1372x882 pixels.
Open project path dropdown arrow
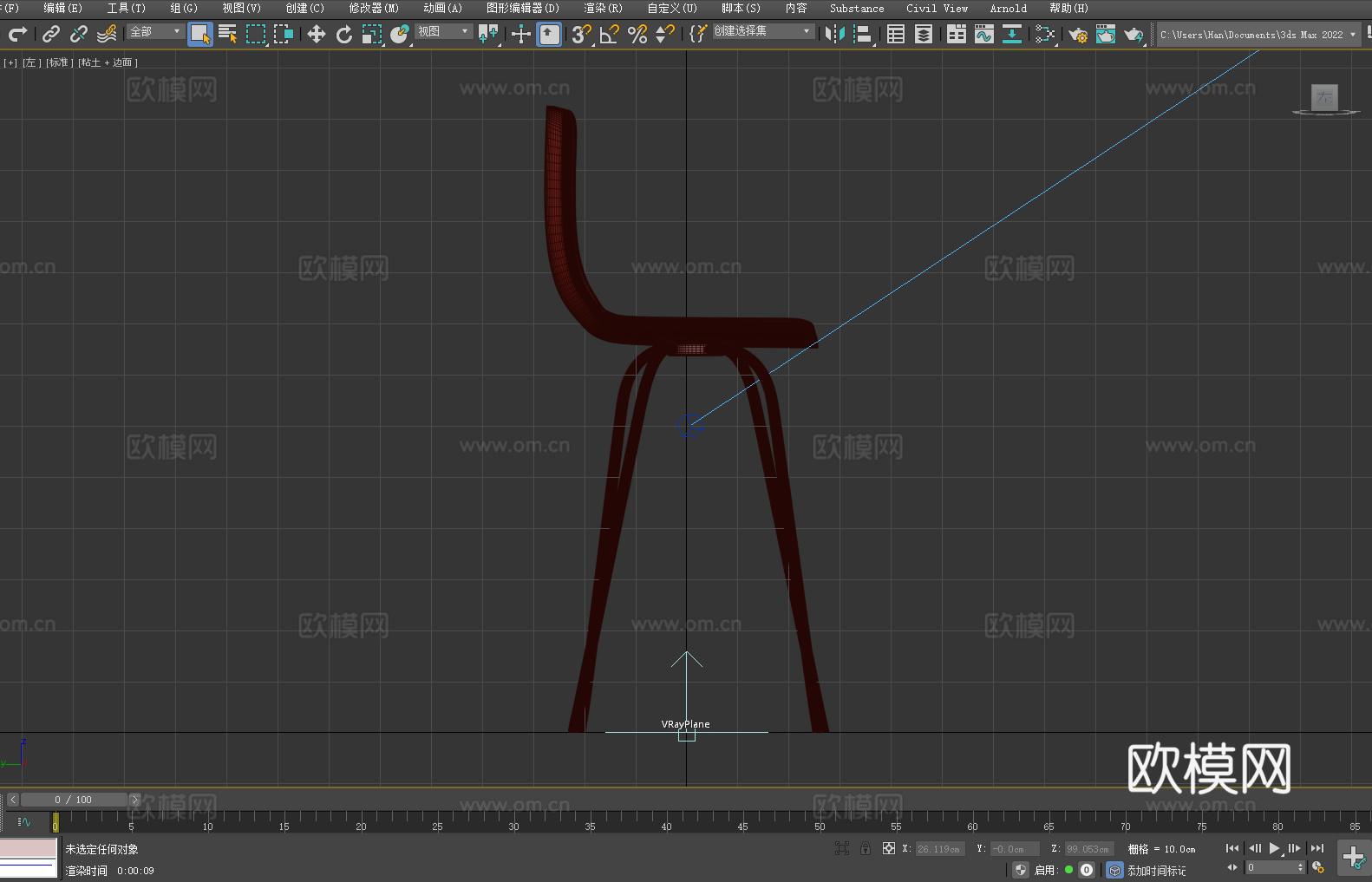1352,35
